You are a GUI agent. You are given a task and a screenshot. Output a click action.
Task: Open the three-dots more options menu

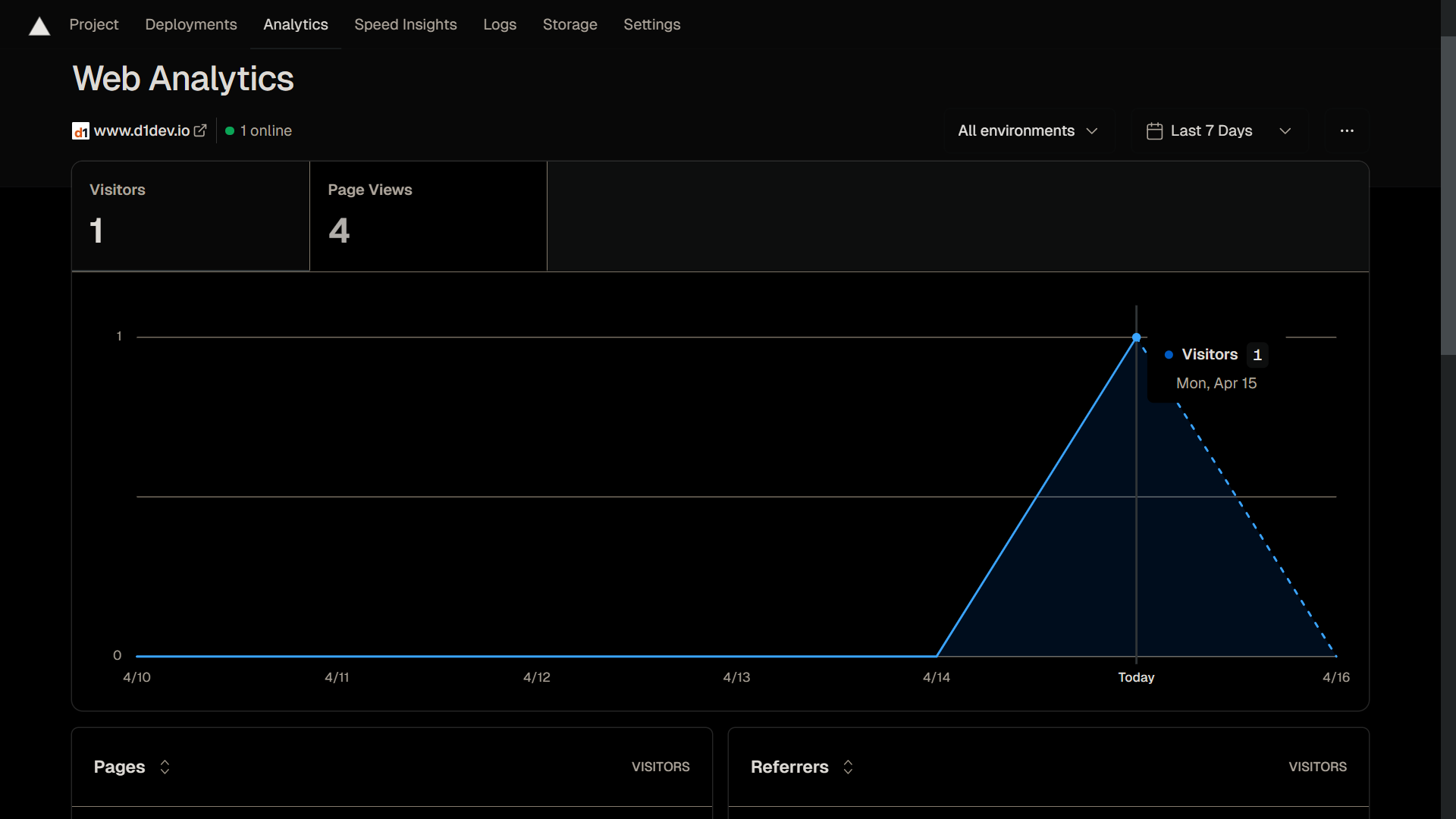pos(1347,131)
